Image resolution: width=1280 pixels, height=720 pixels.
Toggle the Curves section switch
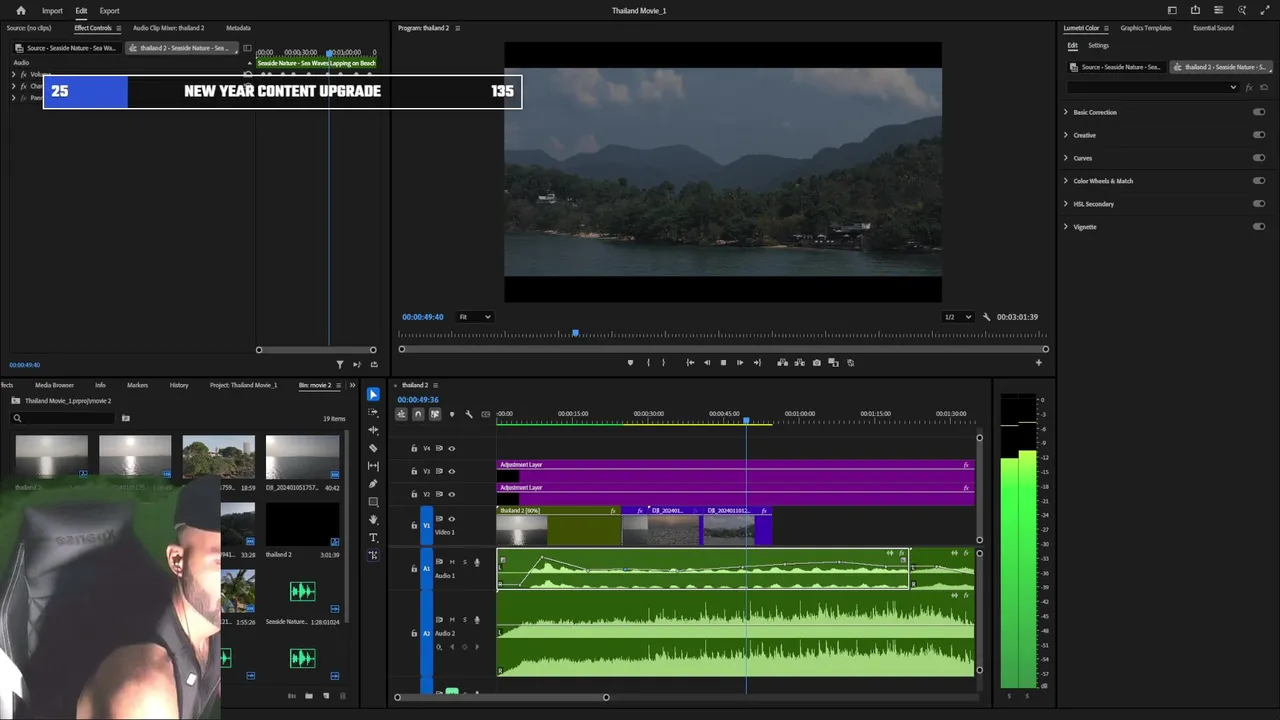click(1259, 158)
